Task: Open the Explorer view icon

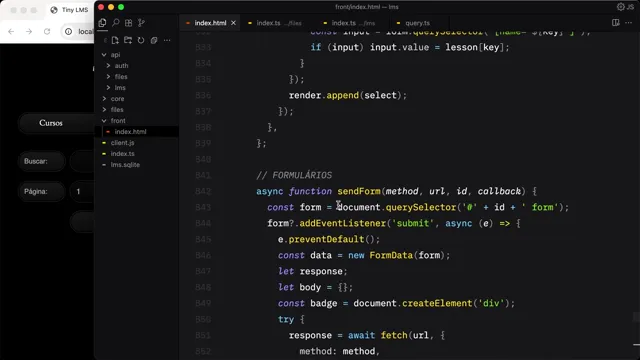Action: [x=102, y=23]
